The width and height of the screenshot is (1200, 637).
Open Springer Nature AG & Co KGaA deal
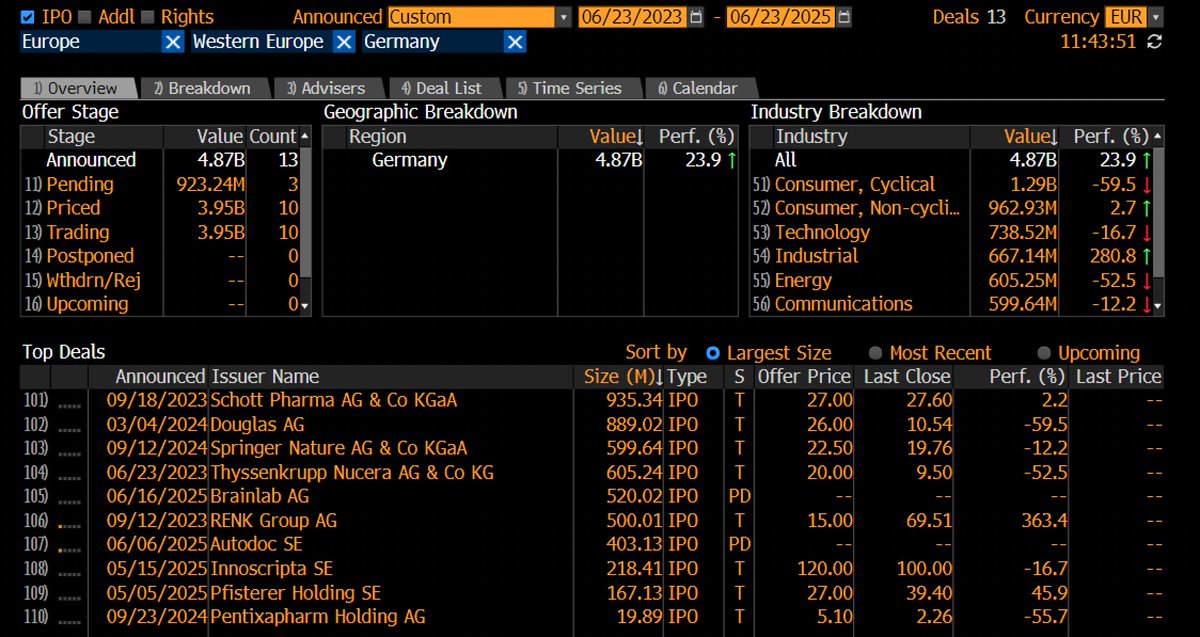(339, 448)
